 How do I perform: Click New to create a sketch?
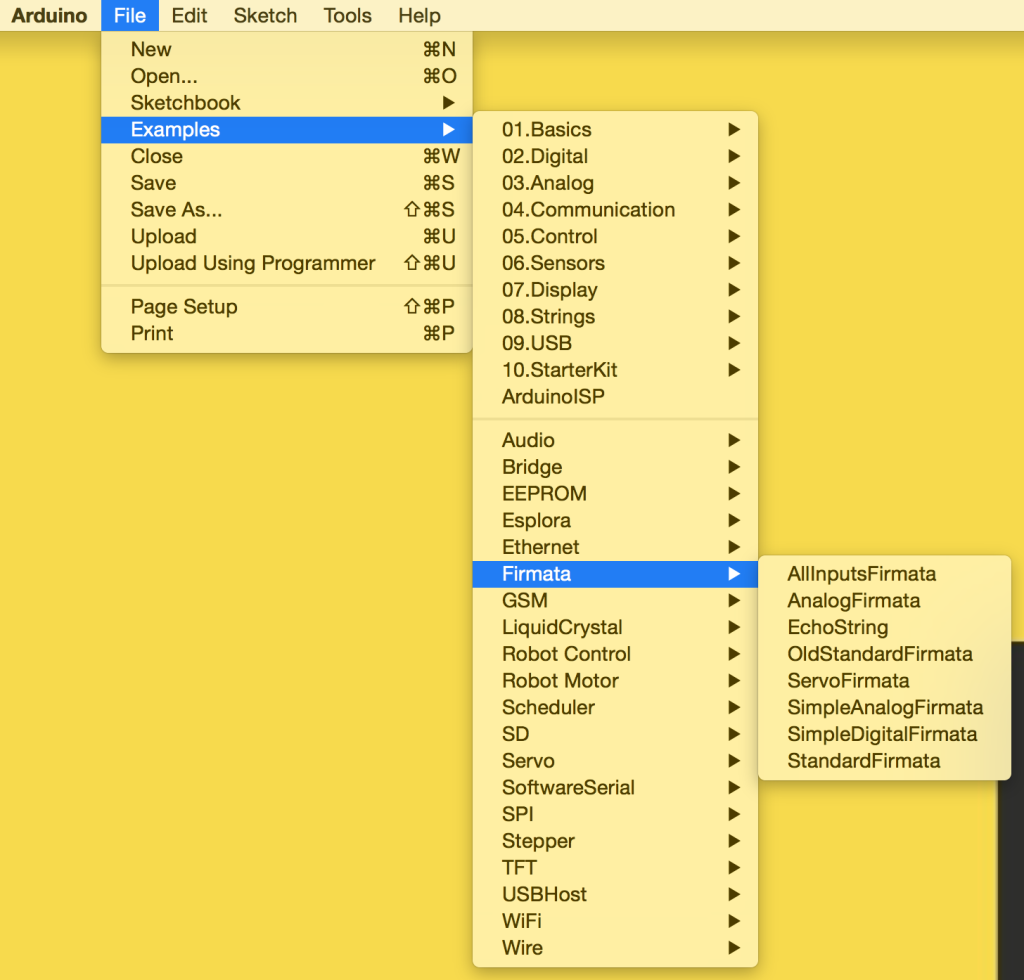click(151, 48)
